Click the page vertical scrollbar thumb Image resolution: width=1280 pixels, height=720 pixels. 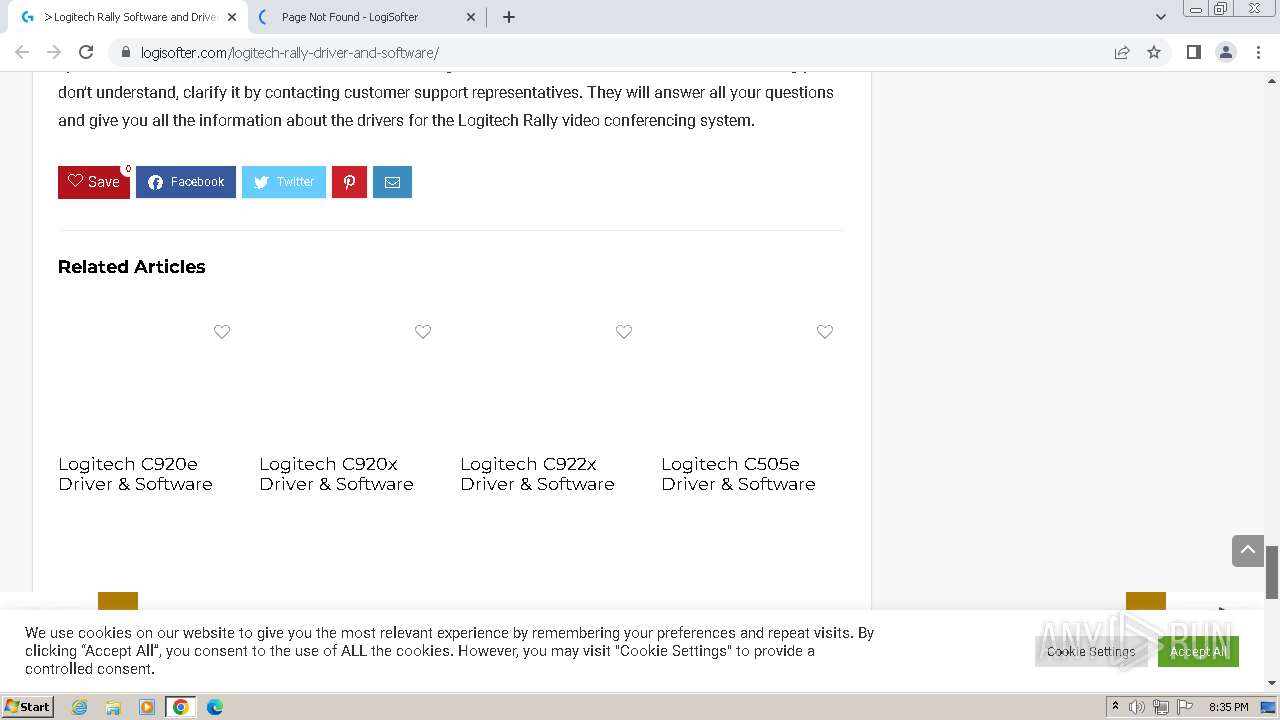coord(1272,572)
